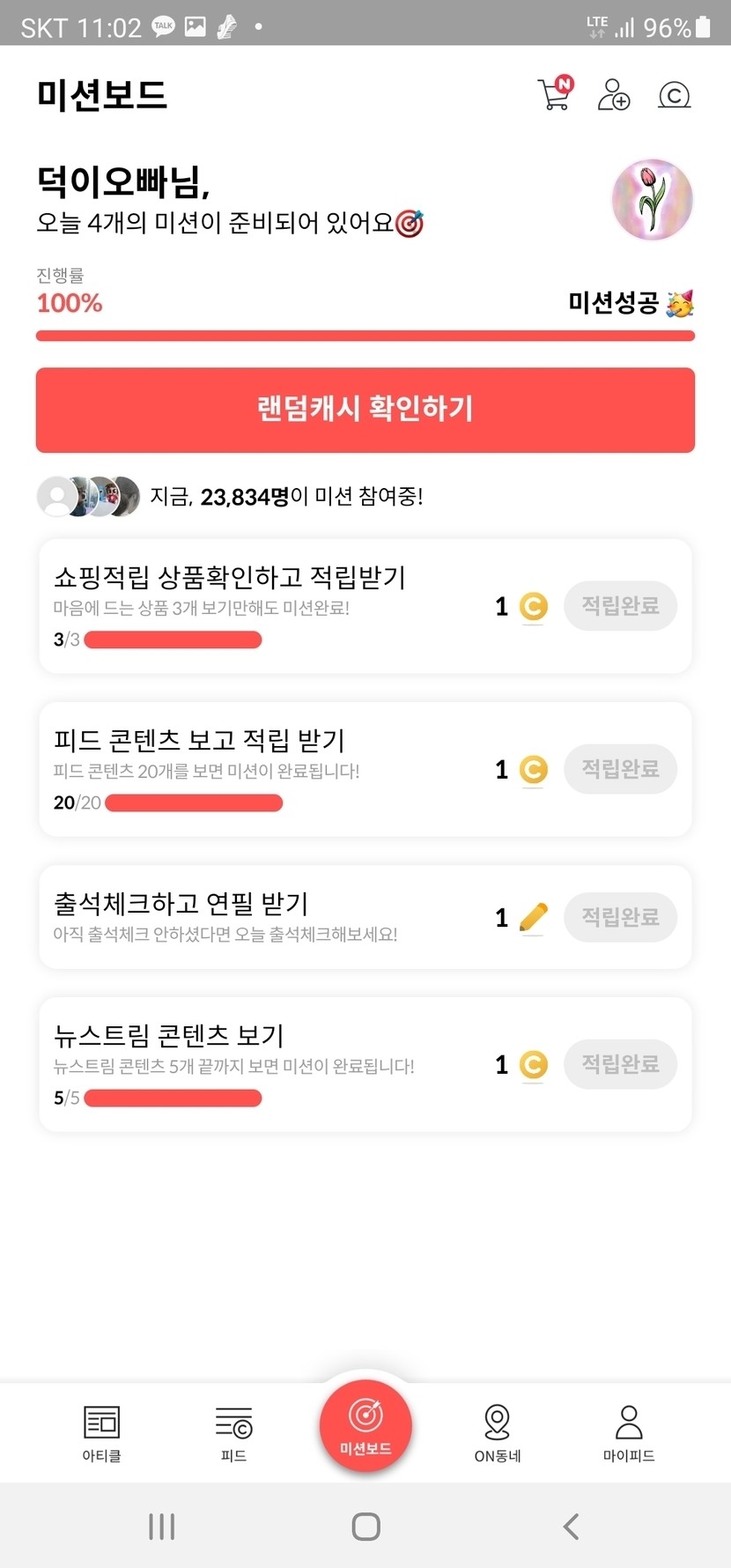Viewport: 731px width, 1568px height.
Task: Go to the ON동네 tab
Action: click(x=498, y=1433)
